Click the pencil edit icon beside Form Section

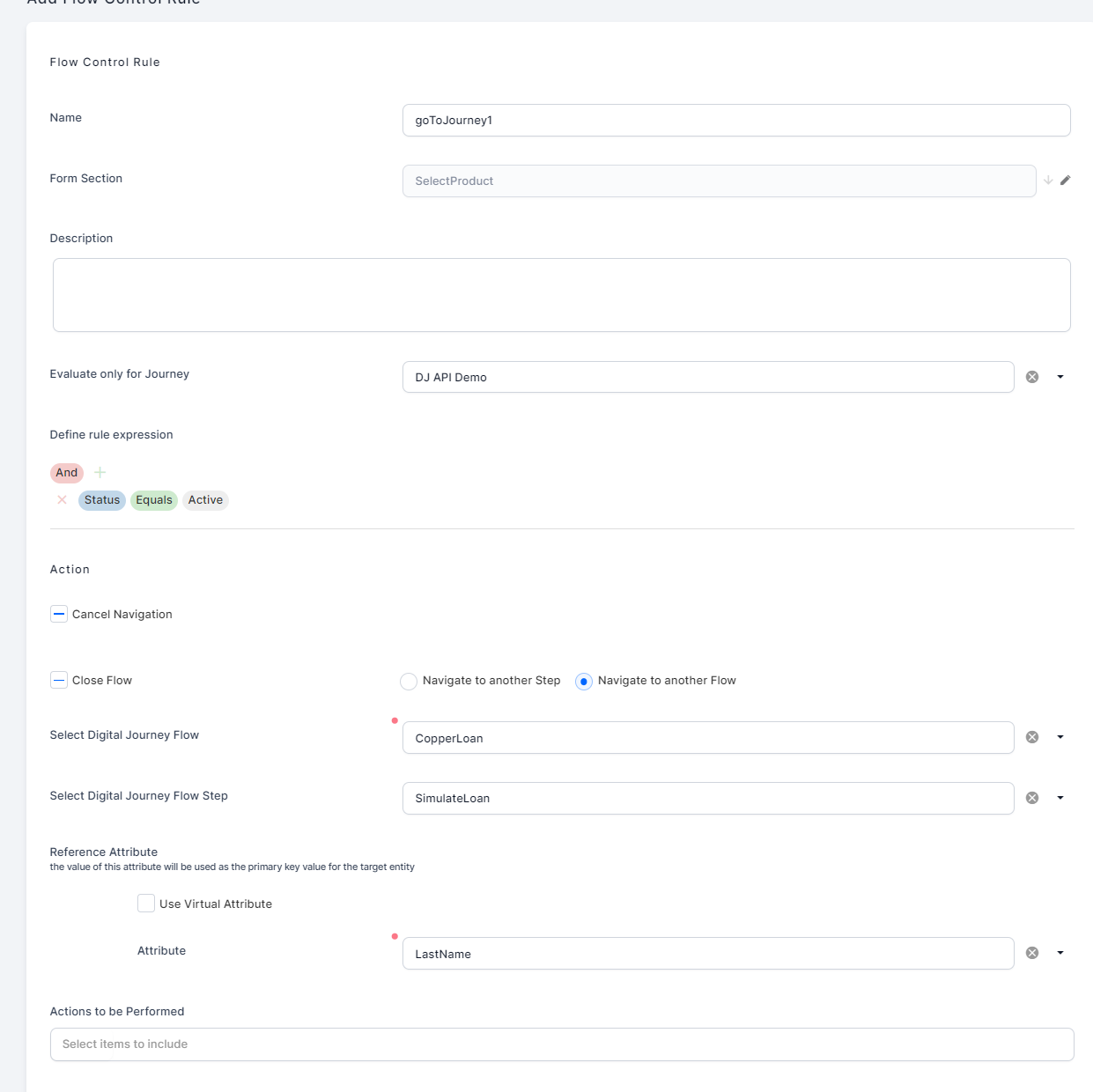pos(1065,181)
